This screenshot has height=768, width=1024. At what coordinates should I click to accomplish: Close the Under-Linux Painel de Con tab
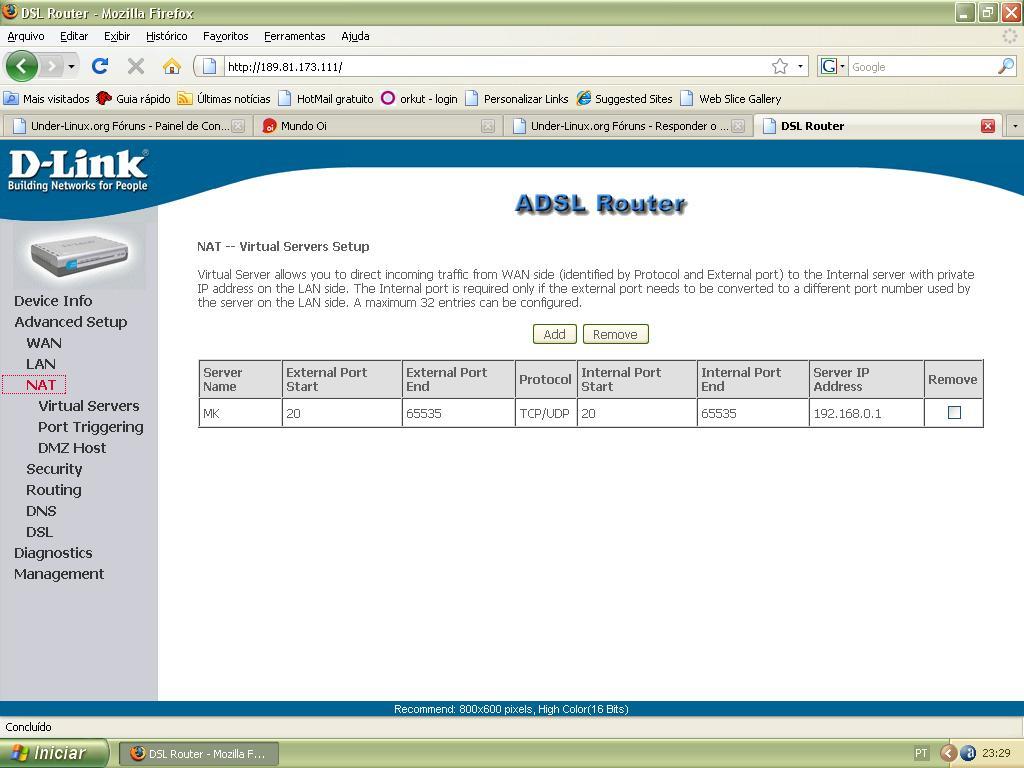(x=238, y=126)
